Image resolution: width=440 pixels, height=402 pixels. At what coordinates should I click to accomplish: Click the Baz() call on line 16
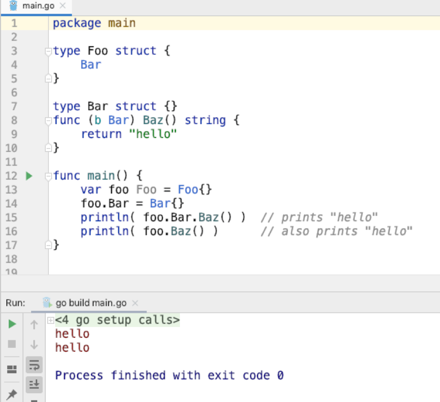point(187,231)
